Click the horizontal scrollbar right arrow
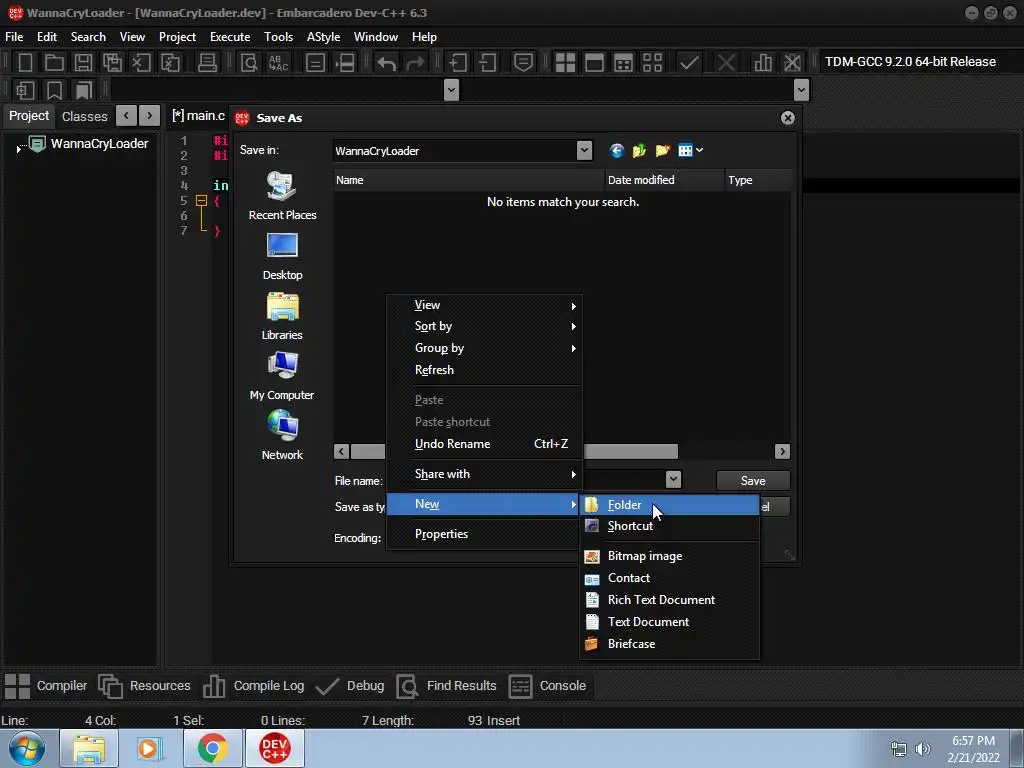The image size is (1024, 768). point(782,451)
